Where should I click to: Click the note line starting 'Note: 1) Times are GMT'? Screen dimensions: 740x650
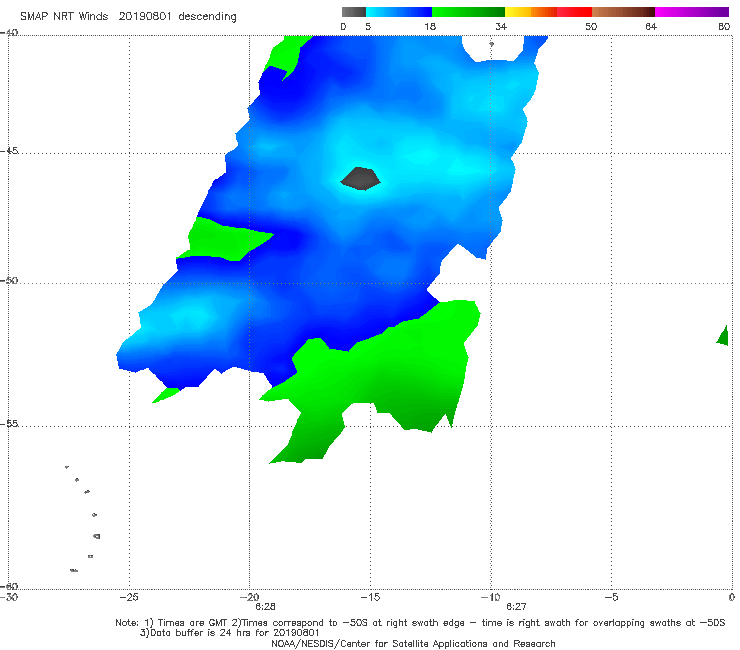(x=420, y=623)
